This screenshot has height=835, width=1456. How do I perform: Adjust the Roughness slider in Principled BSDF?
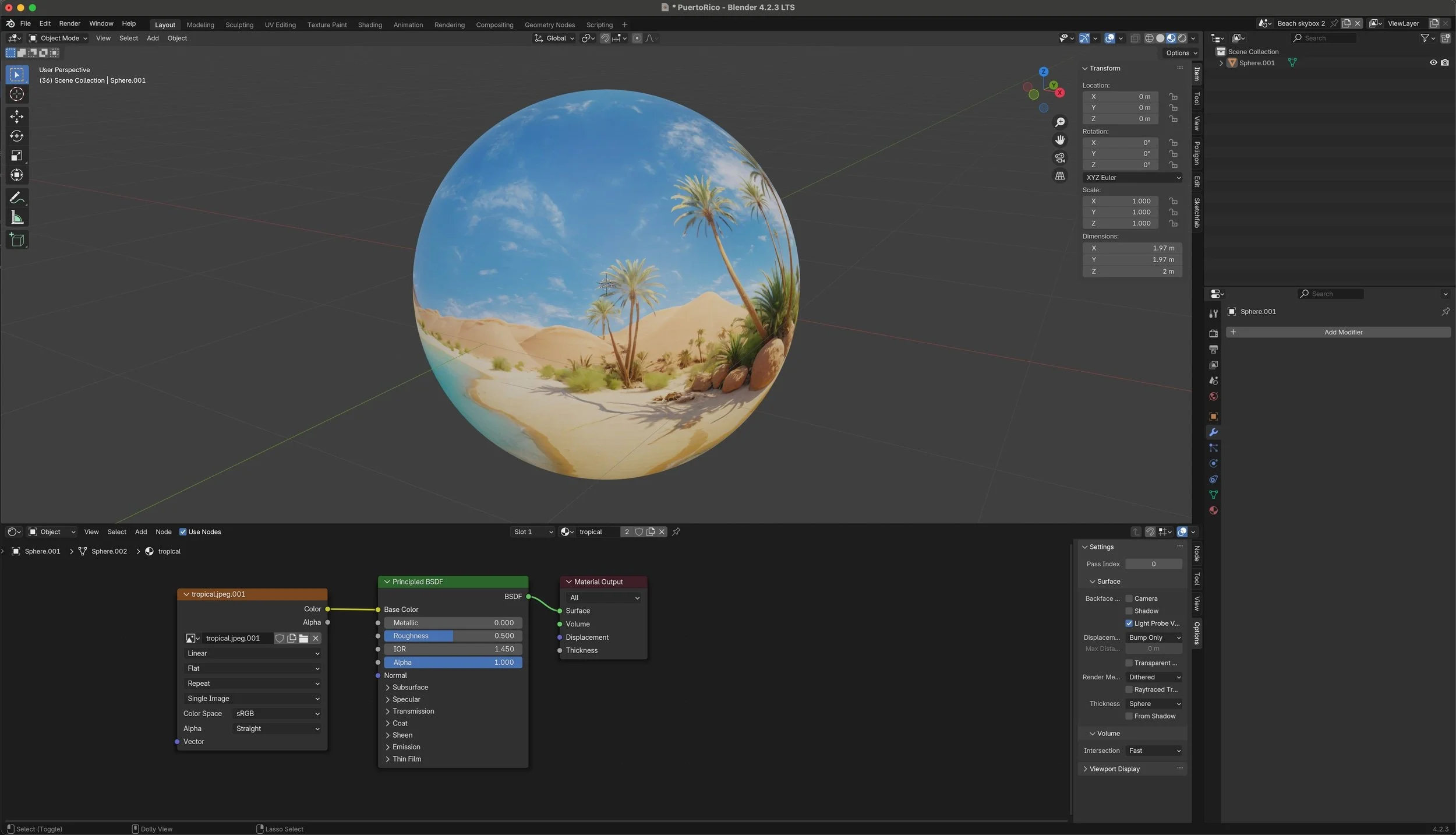453,636
